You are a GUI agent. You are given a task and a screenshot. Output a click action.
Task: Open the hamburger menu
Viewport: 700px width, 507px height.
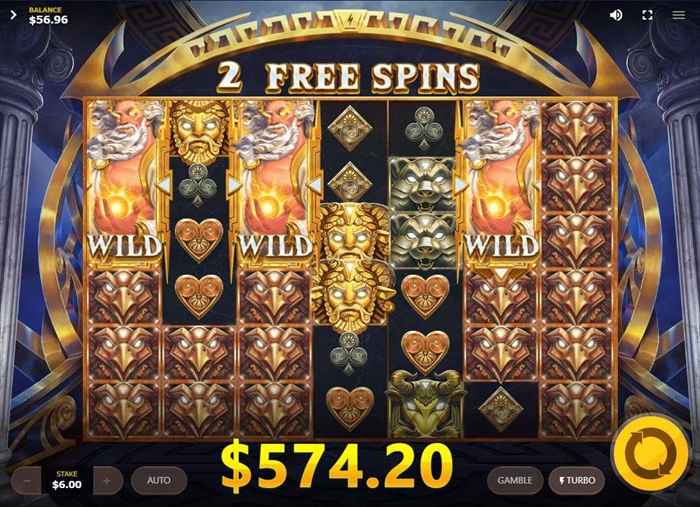679,15
